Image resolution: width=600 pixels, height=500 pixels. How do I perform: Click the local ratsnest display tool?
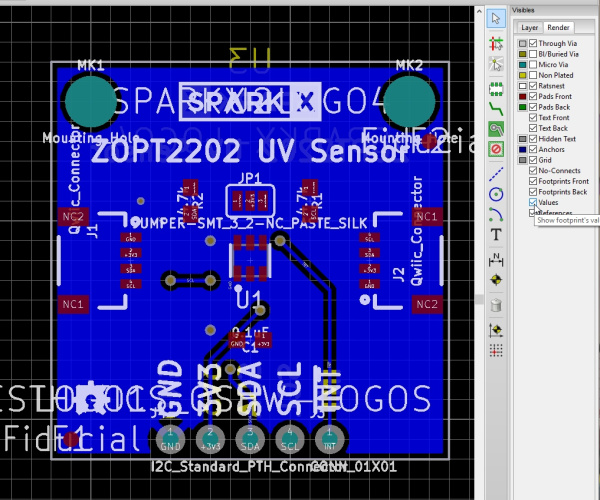pos(496,64)
